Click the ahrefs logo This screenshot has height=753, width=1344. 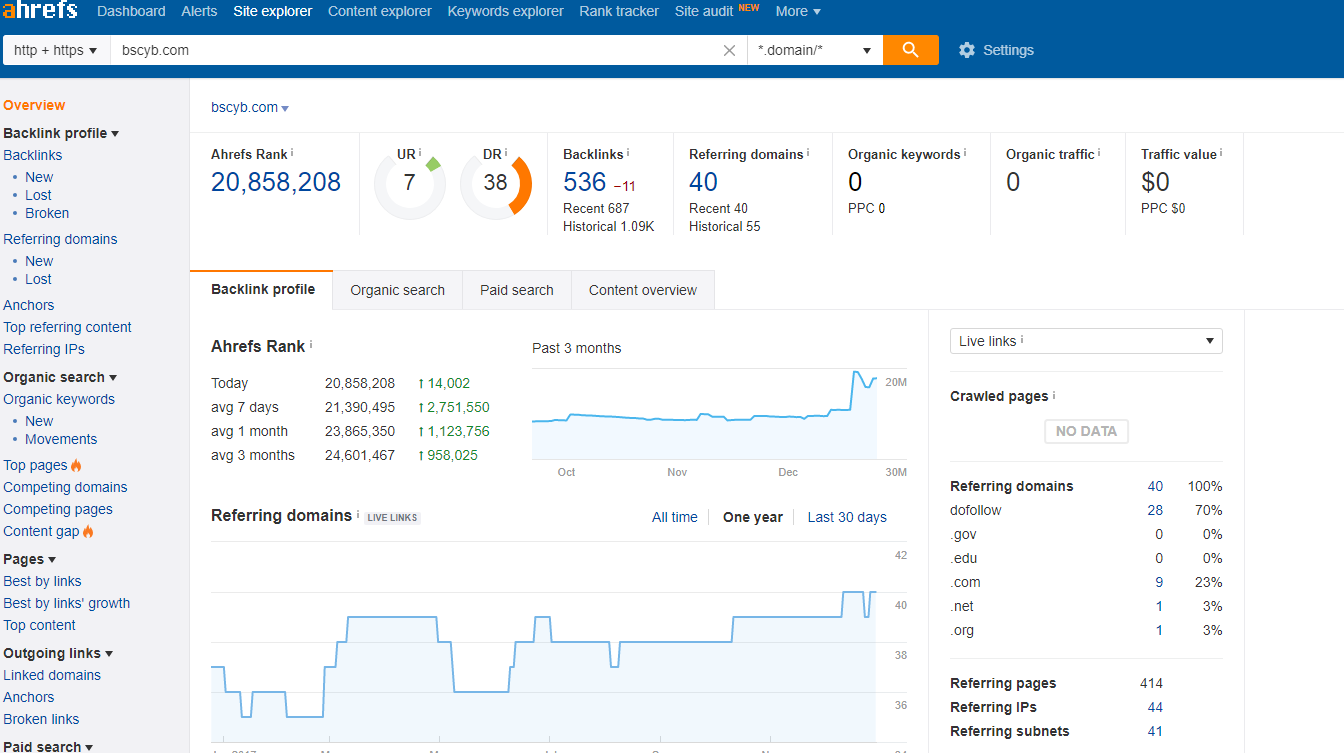pyautogui.click(x=41, y=12)
